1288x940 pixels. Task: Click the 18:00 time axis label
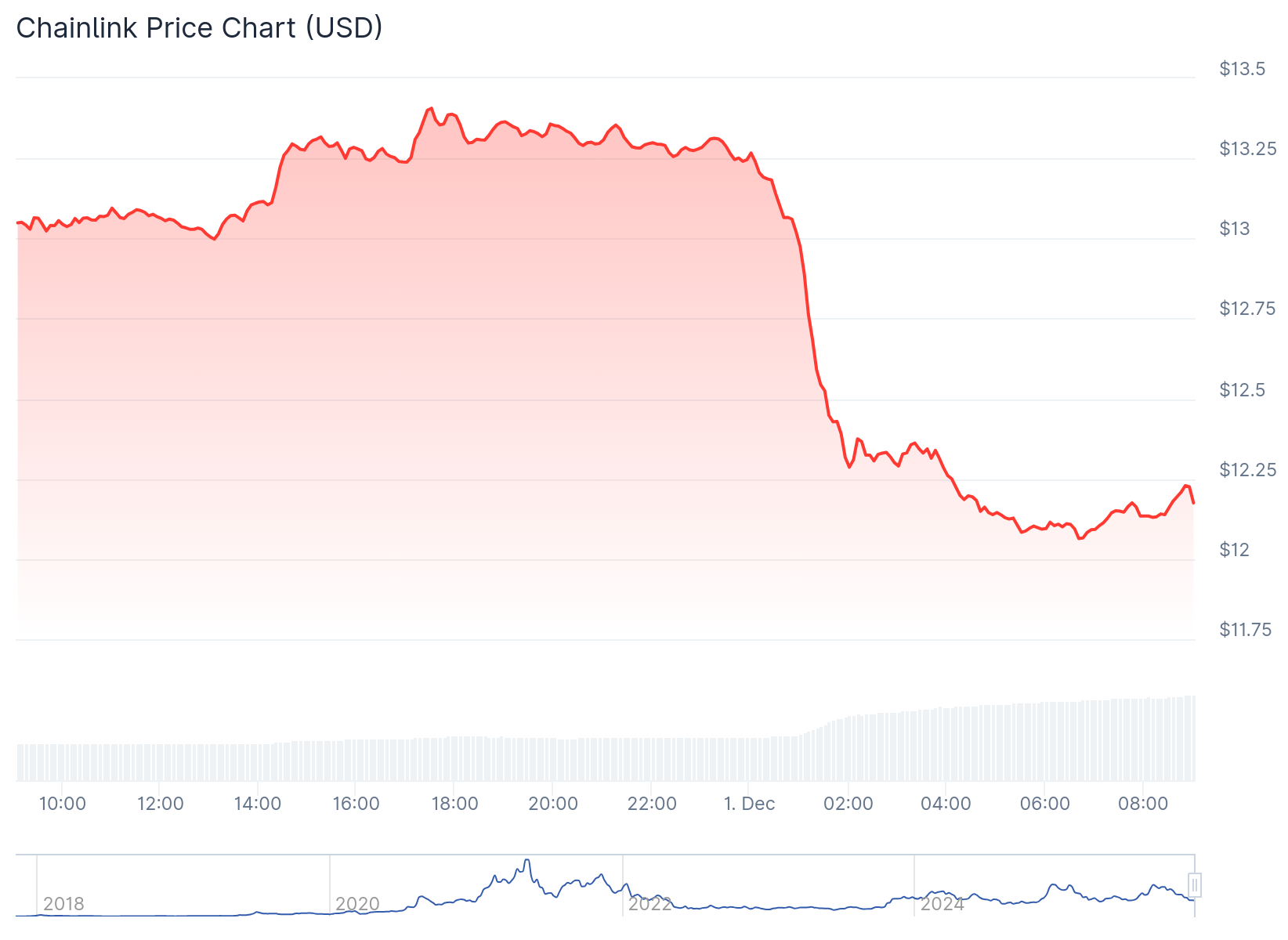pos(455,804)
